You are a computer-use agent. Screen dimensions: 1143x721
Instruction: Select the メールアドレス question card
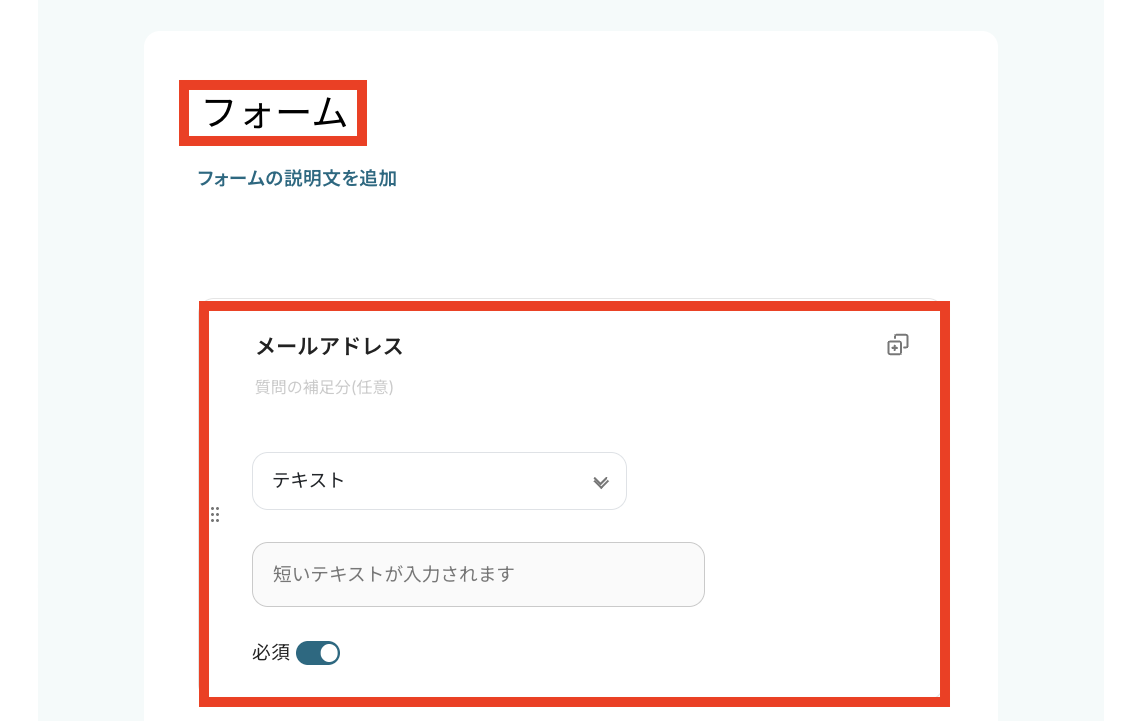574,504
